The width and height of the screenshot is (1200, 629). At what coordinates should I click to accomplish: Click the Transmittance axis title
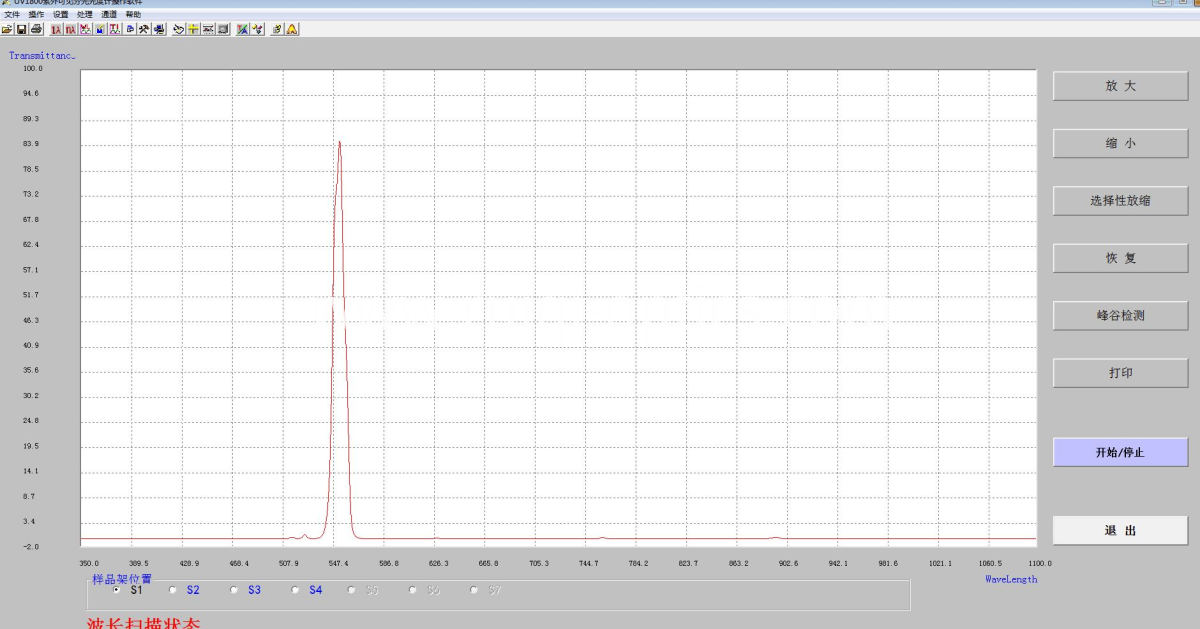tap(42, 56)
